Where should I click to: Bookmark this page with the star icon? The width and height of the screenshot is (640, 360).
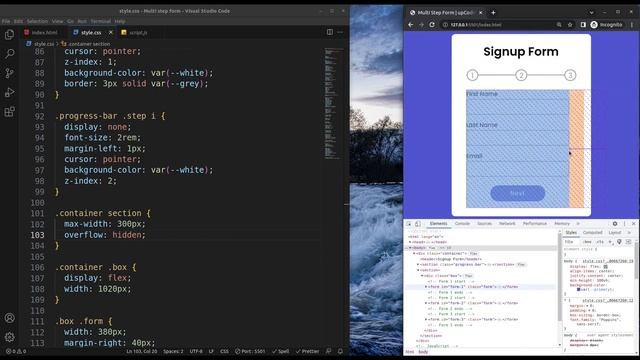[570, 24]
